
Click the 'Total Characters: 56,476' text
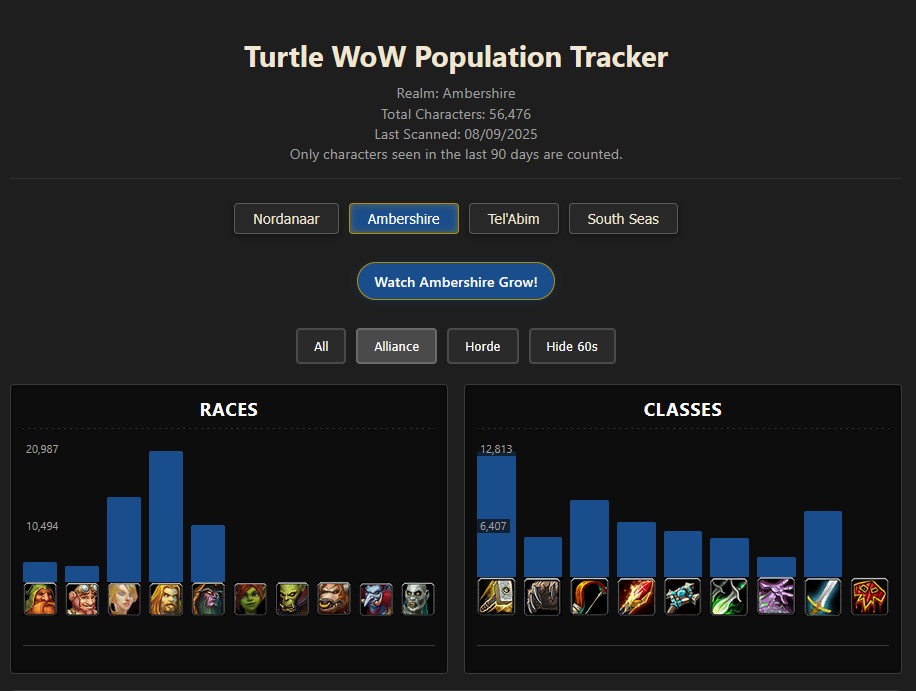[456, 114]
